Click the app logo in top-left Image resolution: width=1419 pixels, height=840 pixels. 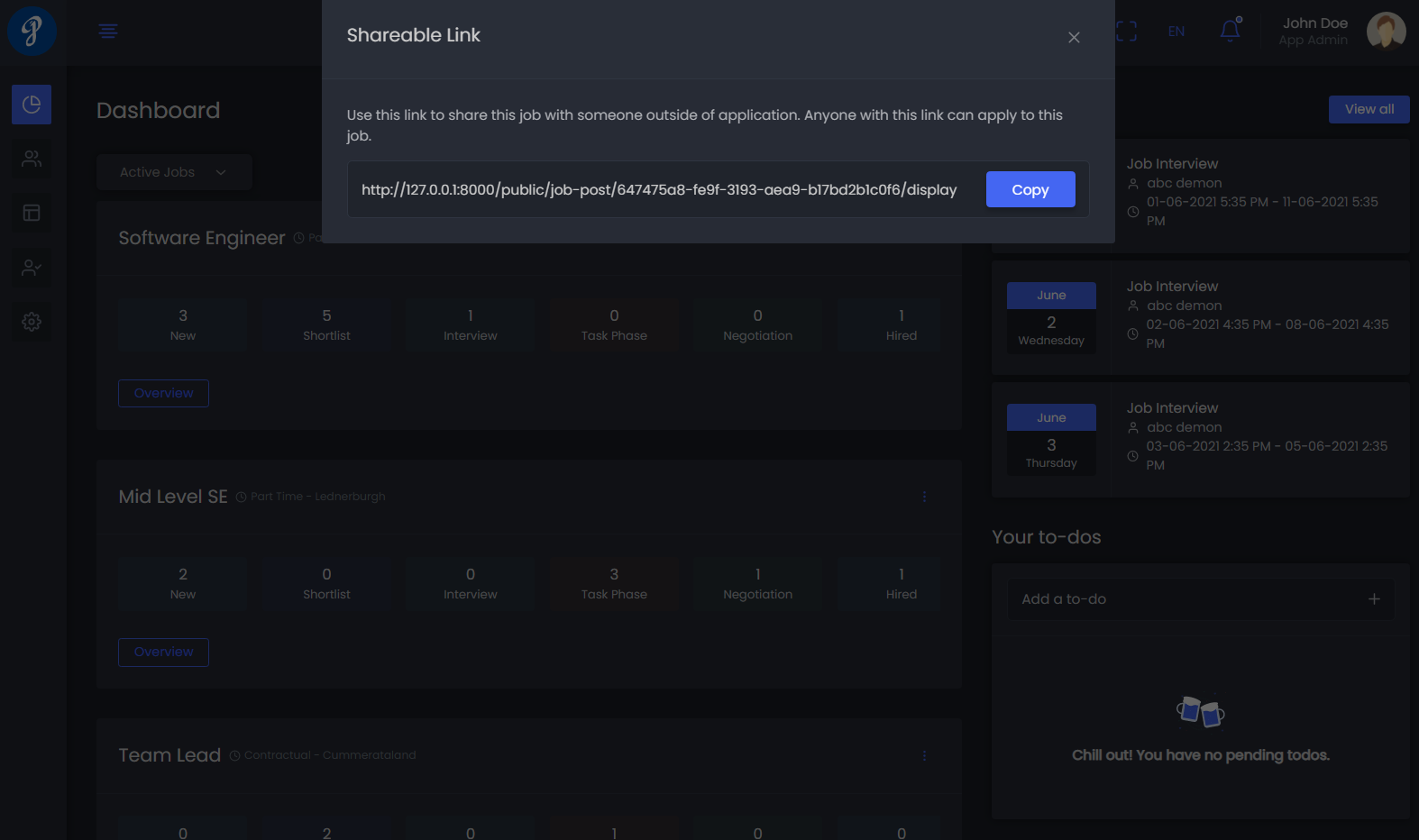(x=32, y=32)
